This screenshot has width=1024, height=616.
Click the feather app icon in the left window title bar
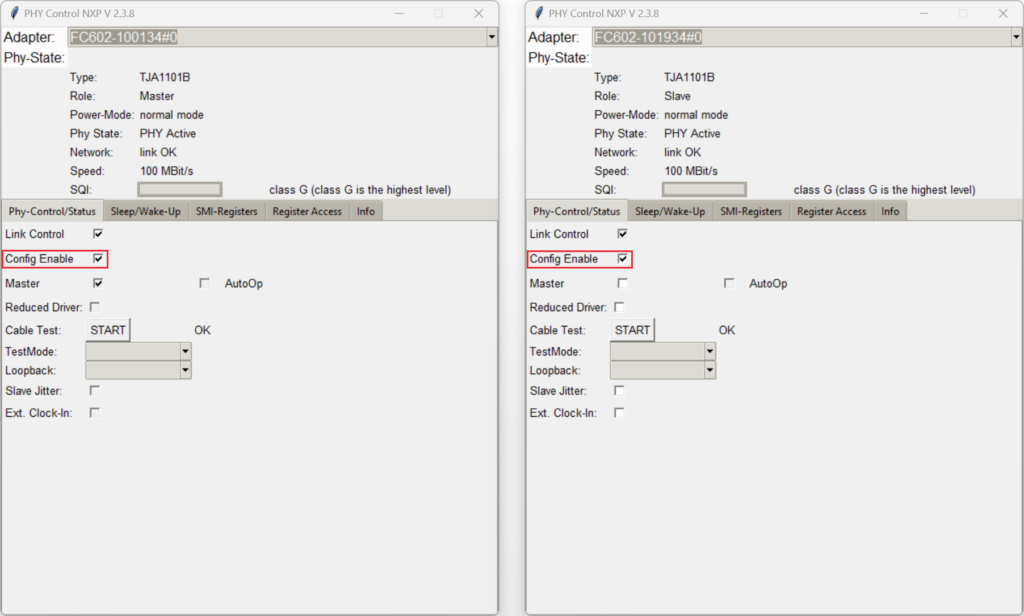tap(14, 13)
